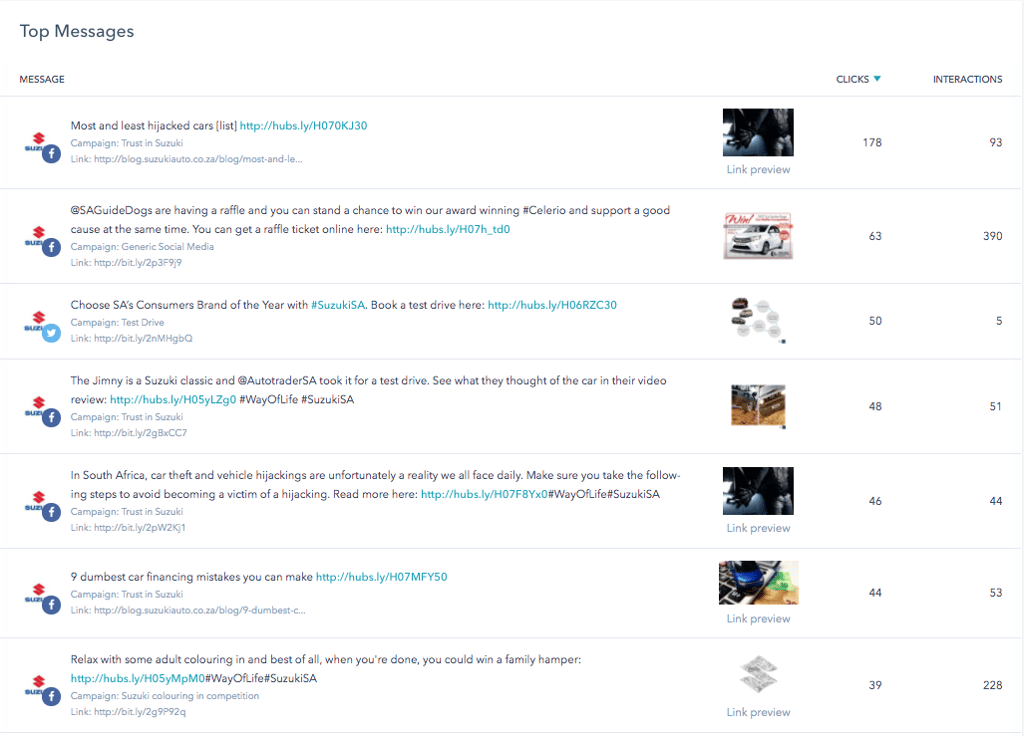Click 'Campaign: Trust in Suzuki' on hijacked list message
This screenshot has height=736, width=1024.
pos(127,143)
